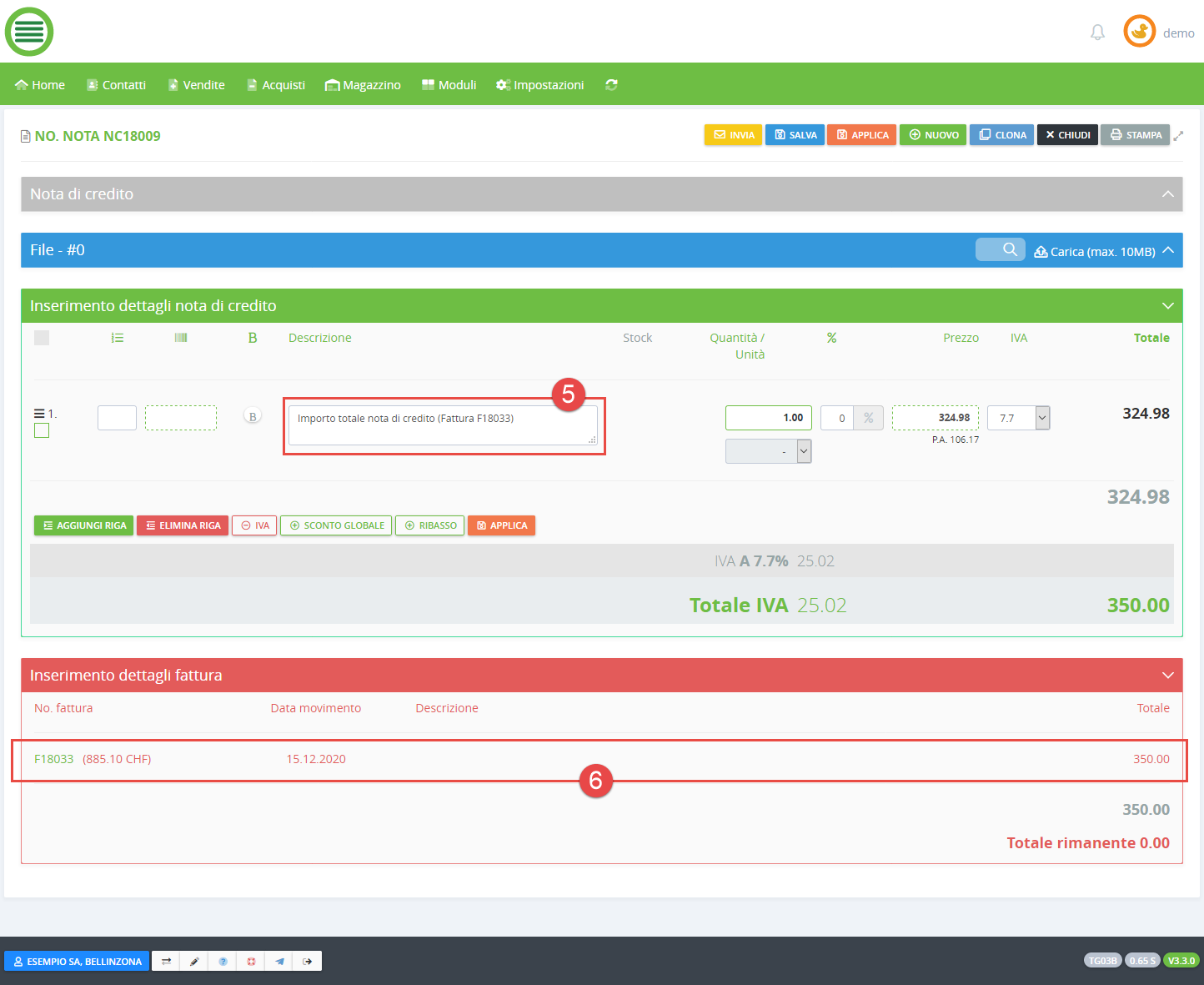Click the description text field on row 1
The width and height of the screenshot is (1204, 985).
[442, 425]
